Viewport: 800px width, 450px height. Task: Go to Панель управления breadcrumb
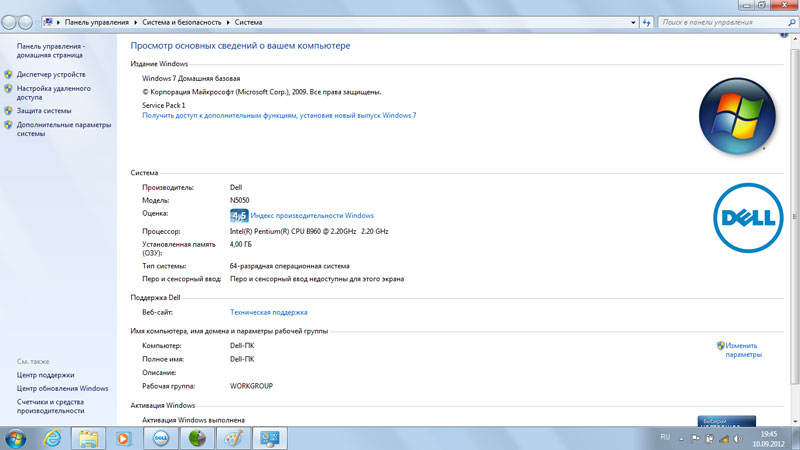pyautogui.click(x=96, y=22)
